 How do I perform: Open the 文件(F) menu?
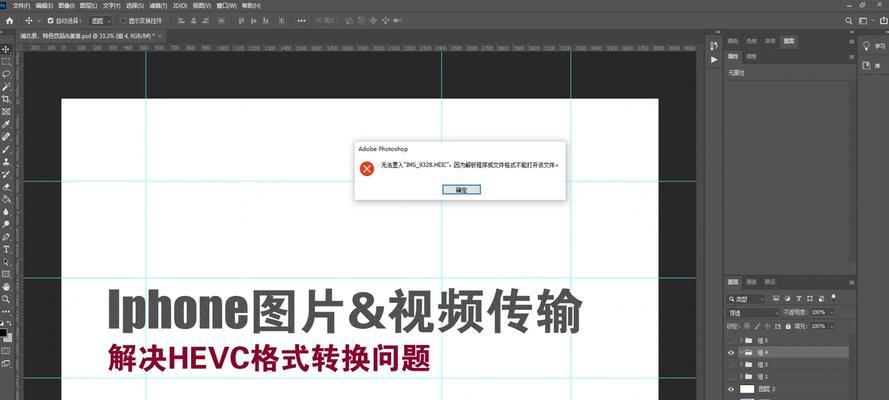[22, 6]
